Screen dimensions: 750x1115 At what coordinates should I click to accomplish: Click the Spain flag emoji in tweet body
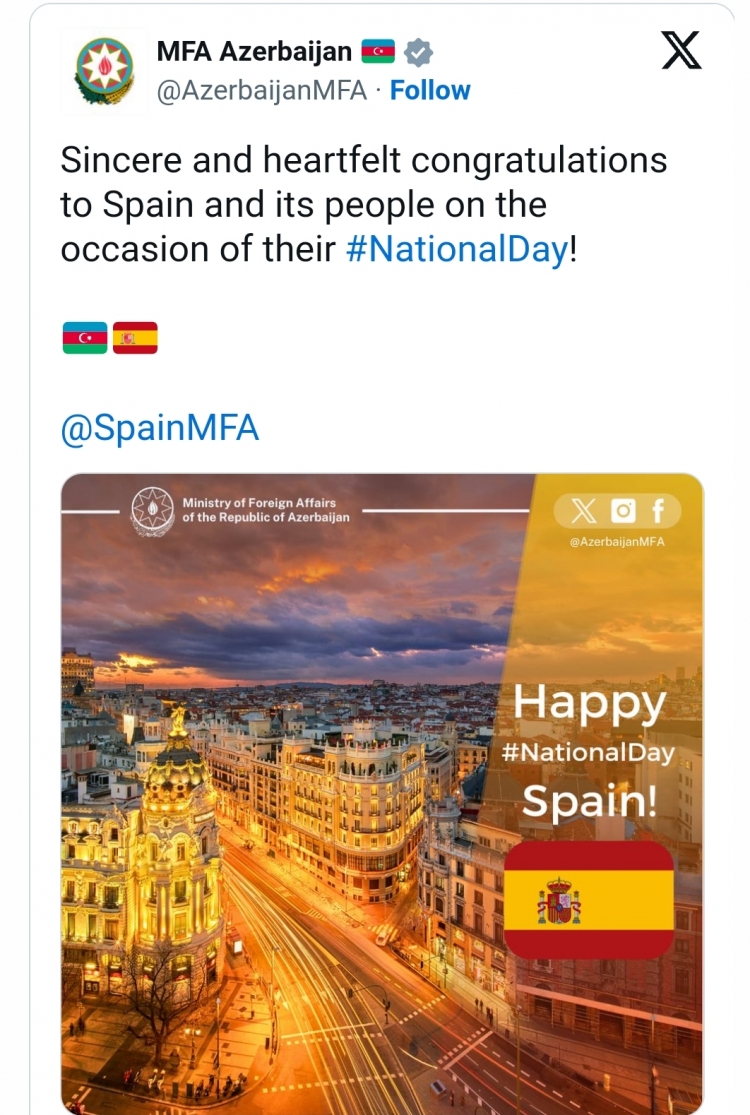(x=135, y=338)
